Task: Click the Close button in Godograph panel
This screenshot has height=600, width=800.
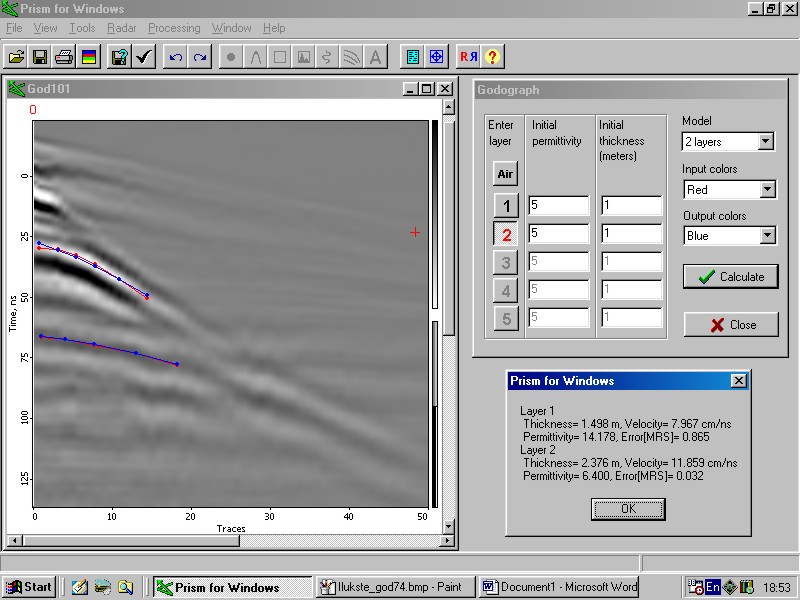Action: click(x=731, y=324)
